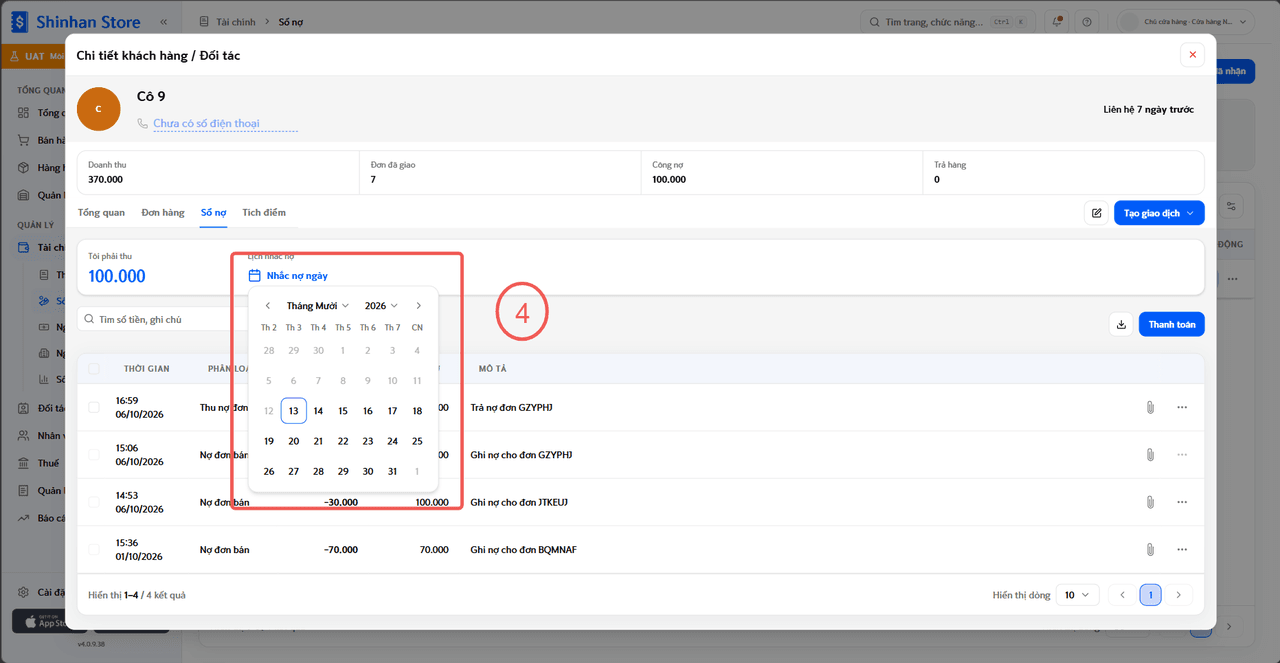Check the row at 16:59 06/10/2026
This screenshot has width=1280, height=663.
point(94,407)
